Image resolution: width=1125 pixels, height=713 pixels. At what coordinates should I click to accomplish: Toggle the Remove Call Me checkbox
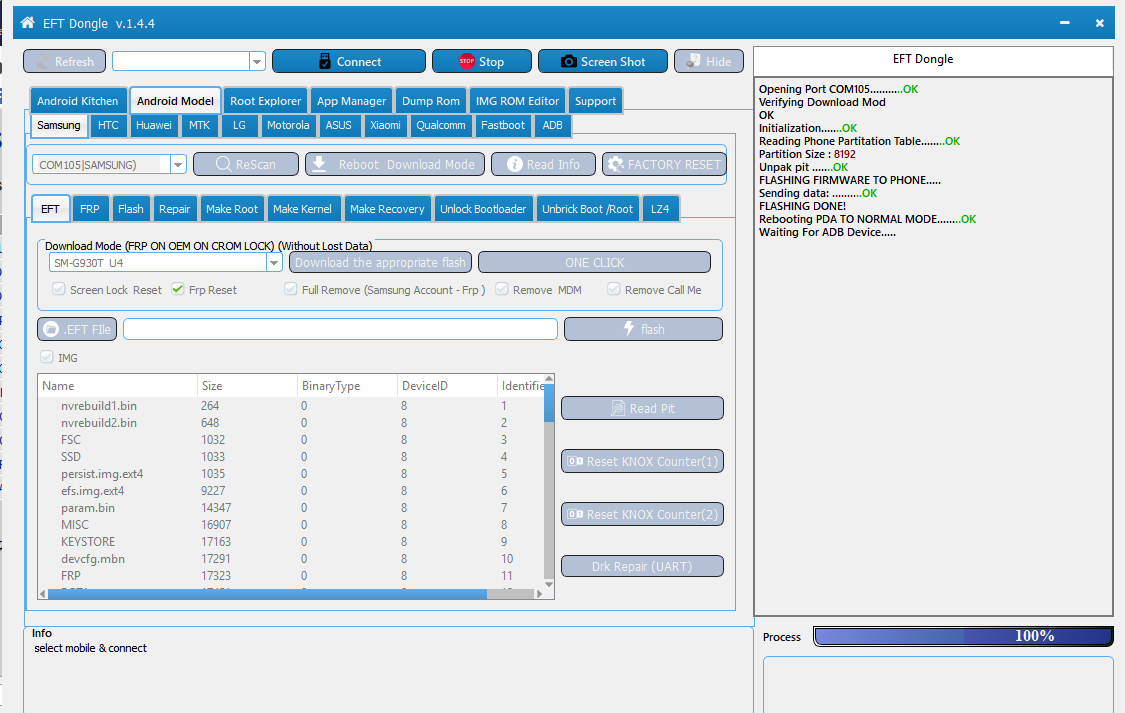[613, 289]
